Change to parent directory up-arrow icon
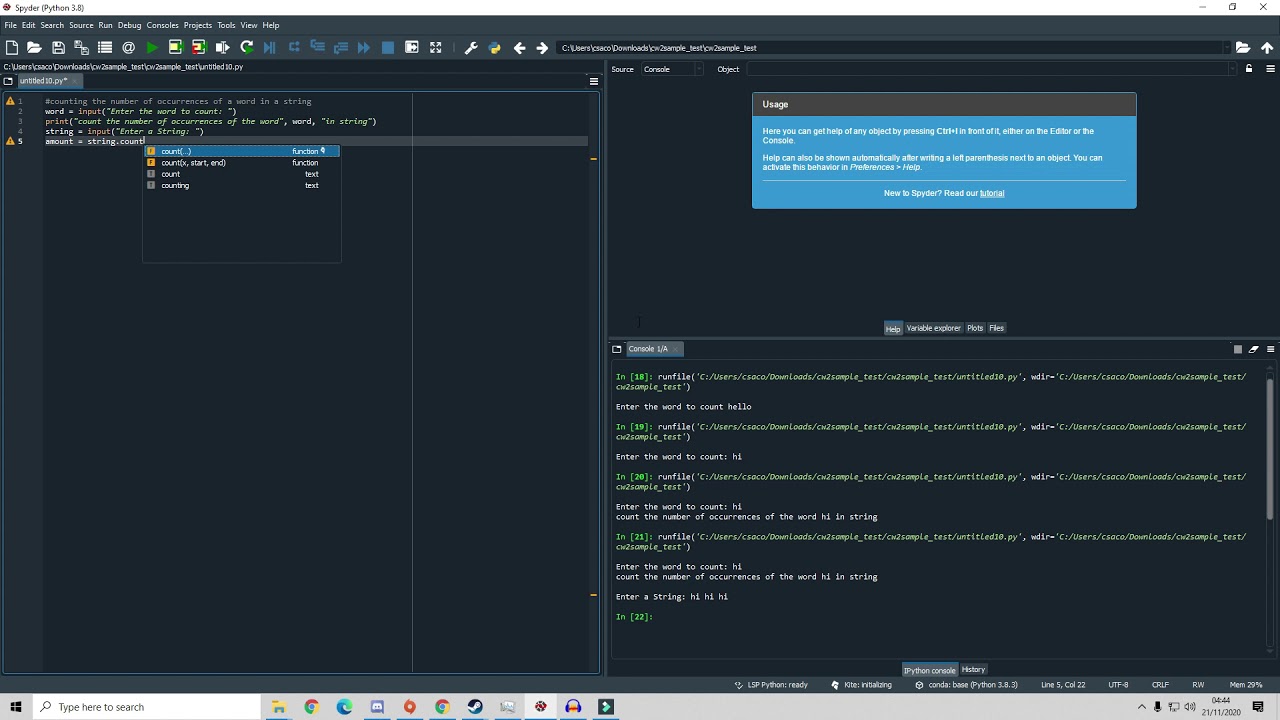This screenshot has height=720, width=1280. [x=1267, y=47]
